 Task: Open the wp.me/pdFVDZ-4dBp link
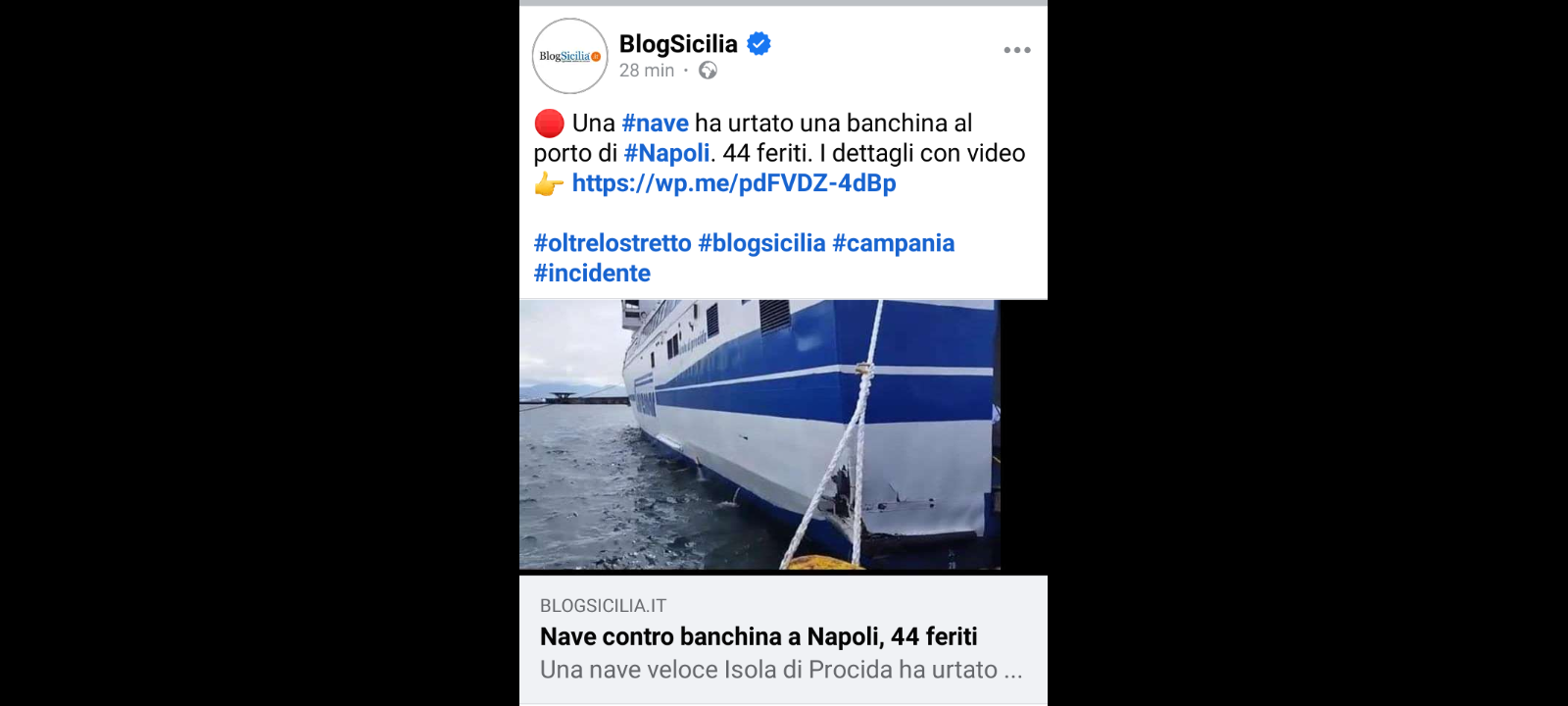tap(734, 183)
